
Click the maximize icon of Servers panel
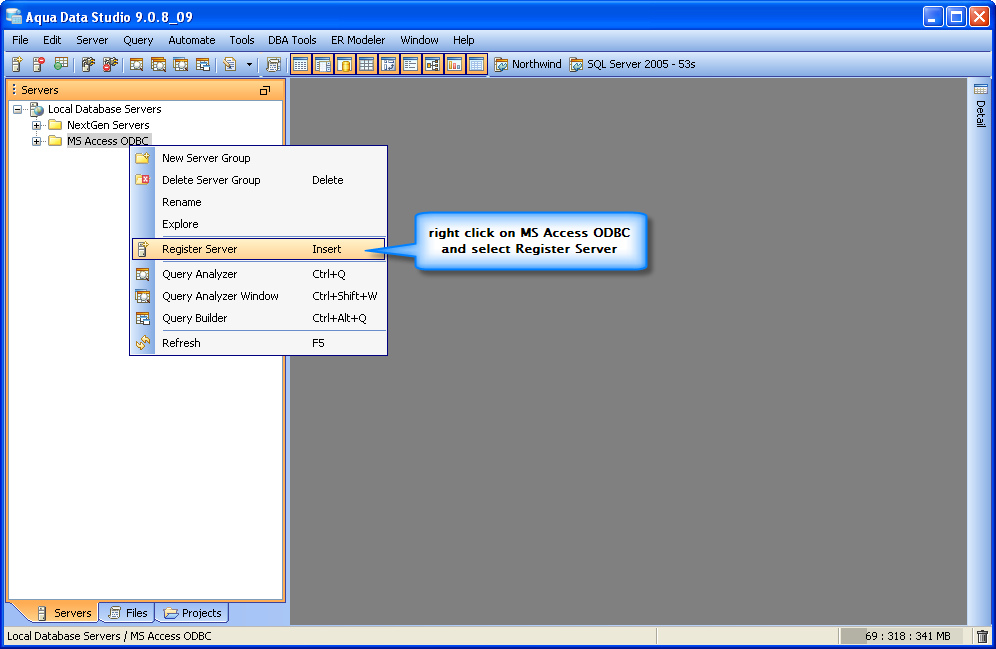(x=265, y=91)
